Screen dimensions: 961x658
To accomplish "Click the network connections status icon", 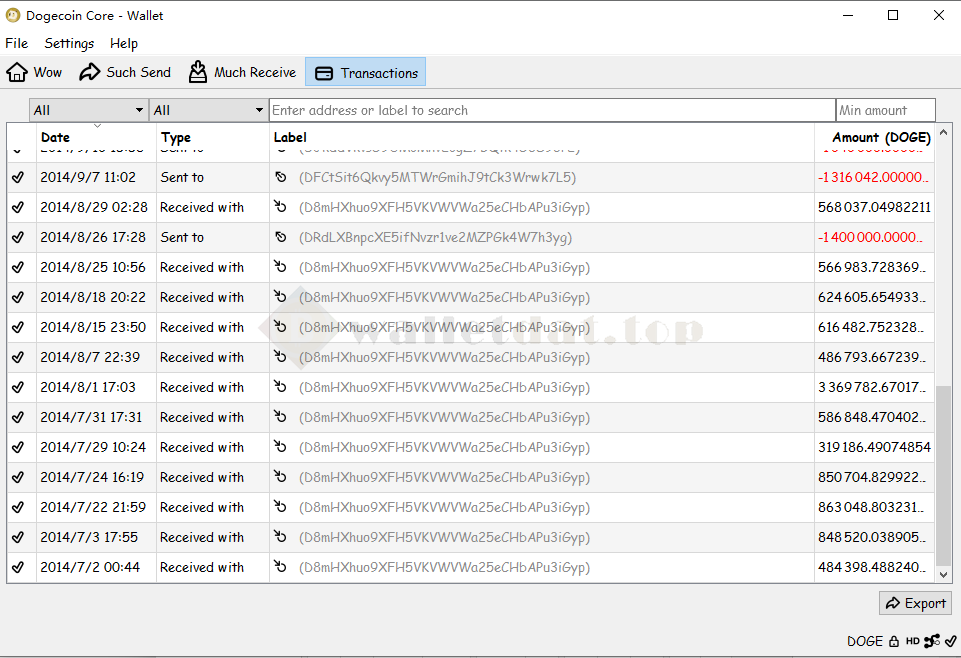I will [932, 641].
